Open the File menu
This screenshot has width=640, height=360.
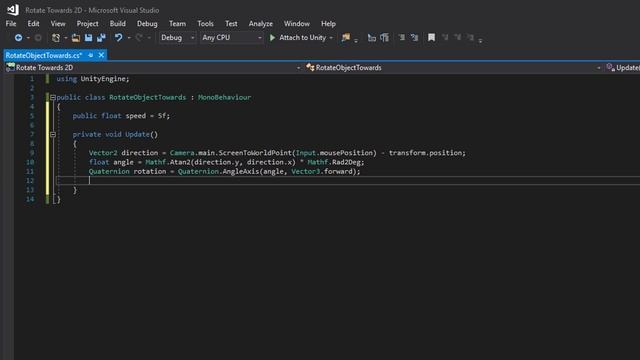[x=11, y=24]
